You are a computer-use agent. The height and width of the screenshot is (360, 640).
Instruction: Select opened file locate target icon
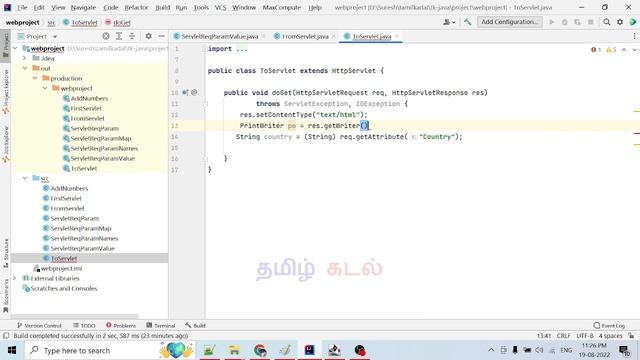pyautogui.click(x=106, y=36)
